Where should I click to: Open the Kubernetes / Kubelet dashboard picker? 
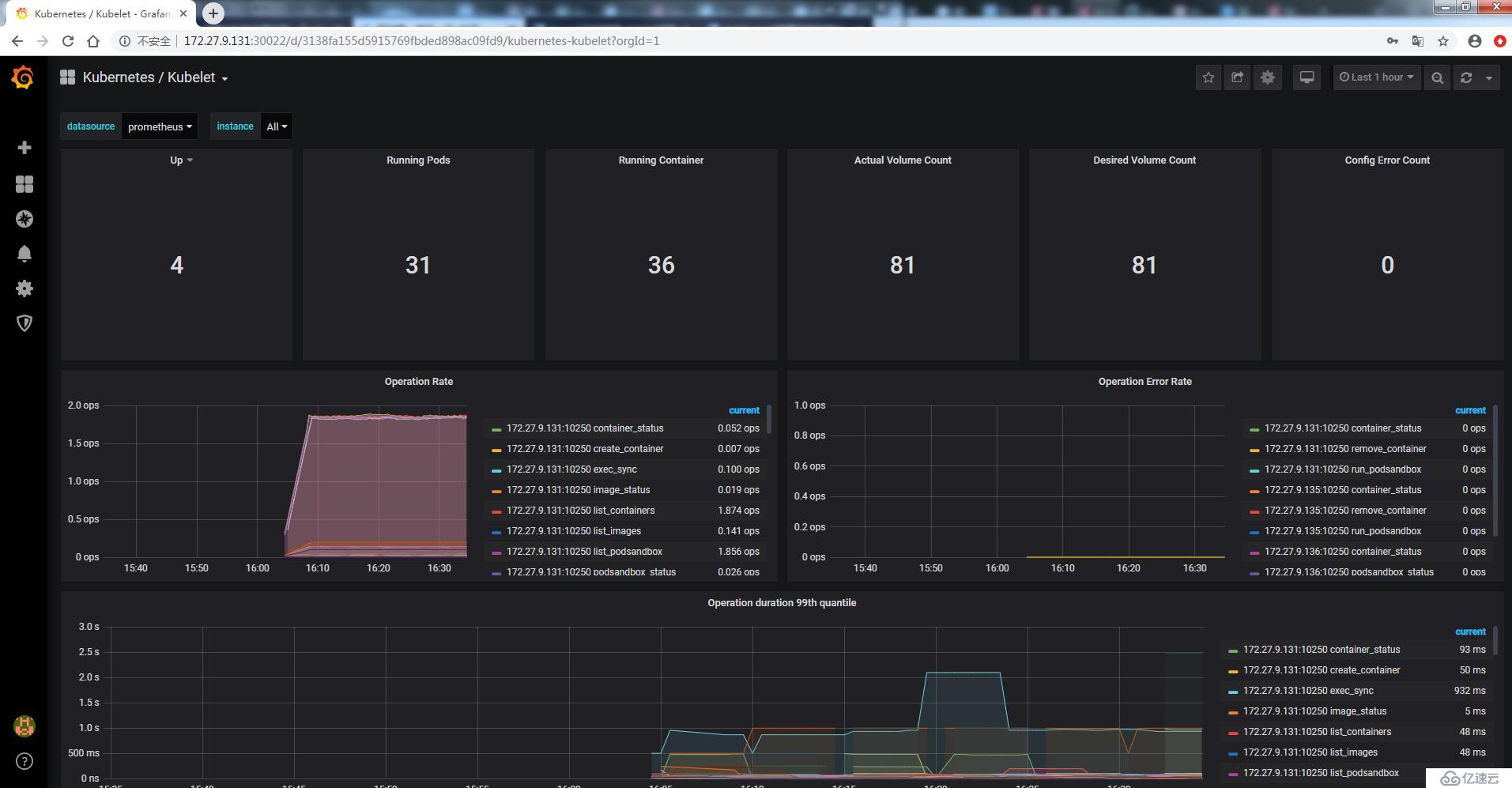(156, 77)
